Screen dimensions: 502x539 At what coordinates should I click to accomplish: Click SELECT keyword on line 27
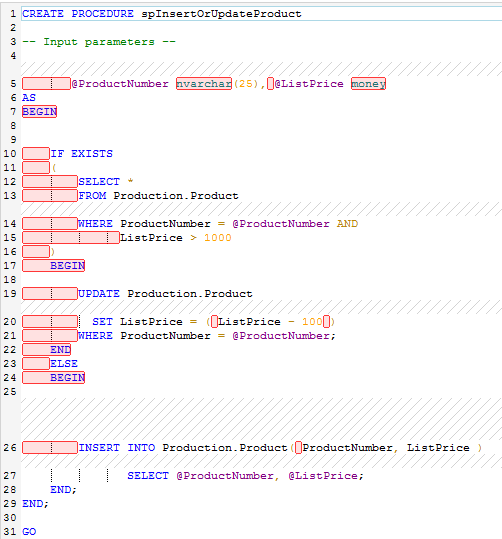(148, 476)
